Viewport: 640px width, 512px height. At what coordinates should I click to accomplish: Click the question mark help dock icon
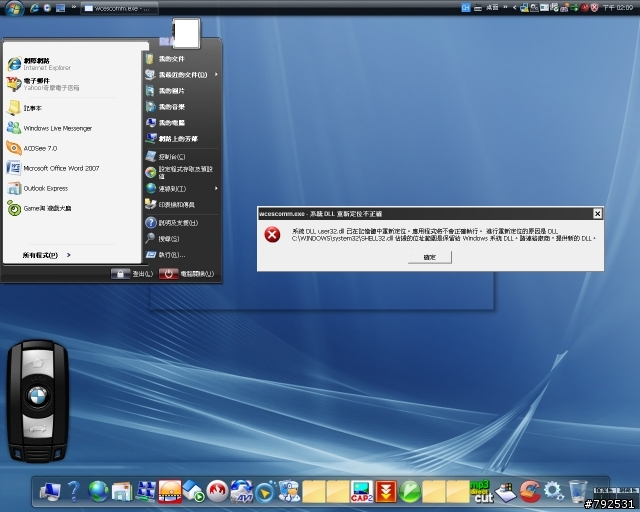73,490
